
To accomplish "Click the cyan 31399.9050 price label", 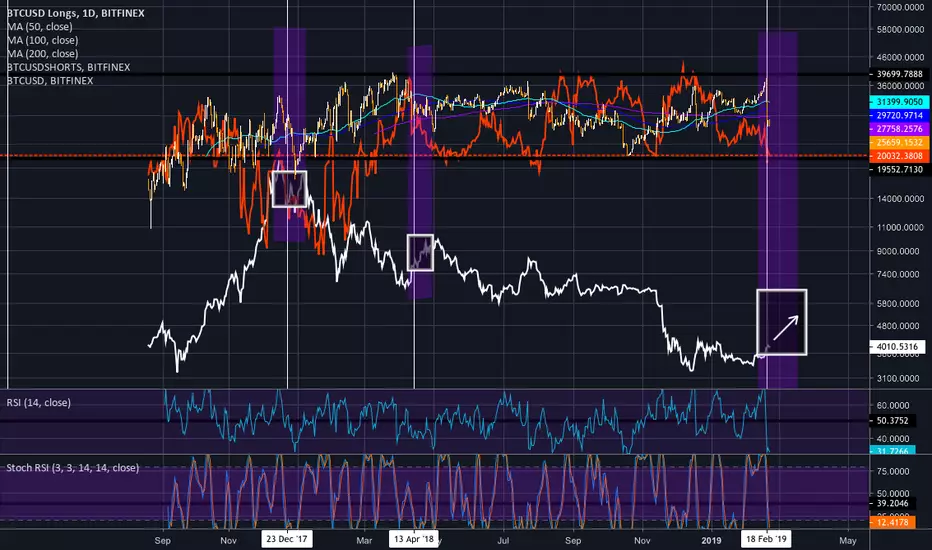I will [x=899, y=102].
